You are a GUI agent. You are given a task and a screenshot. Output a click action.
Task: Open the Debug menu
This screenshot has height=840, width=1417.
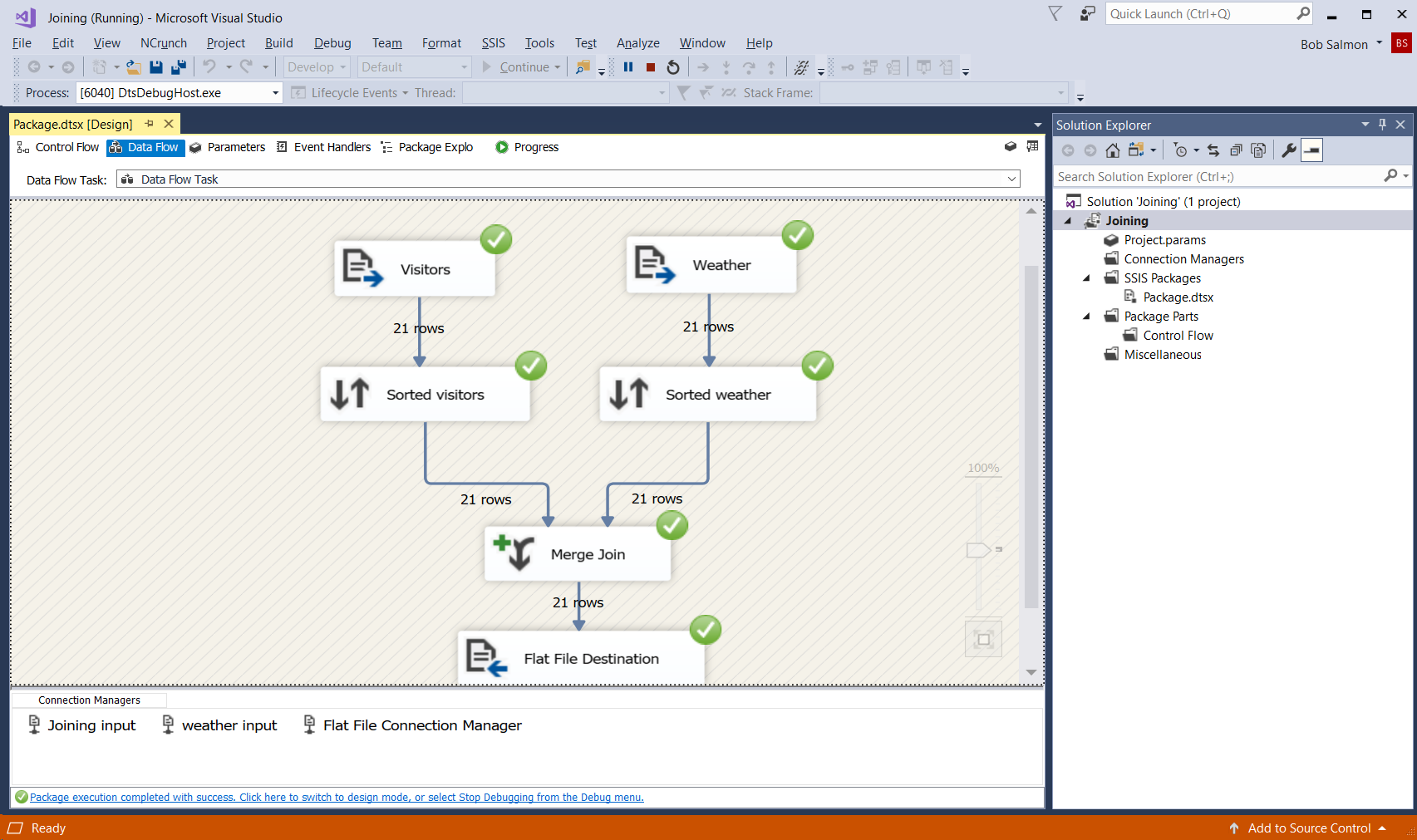pyautogui.click(x=332, y=43)
